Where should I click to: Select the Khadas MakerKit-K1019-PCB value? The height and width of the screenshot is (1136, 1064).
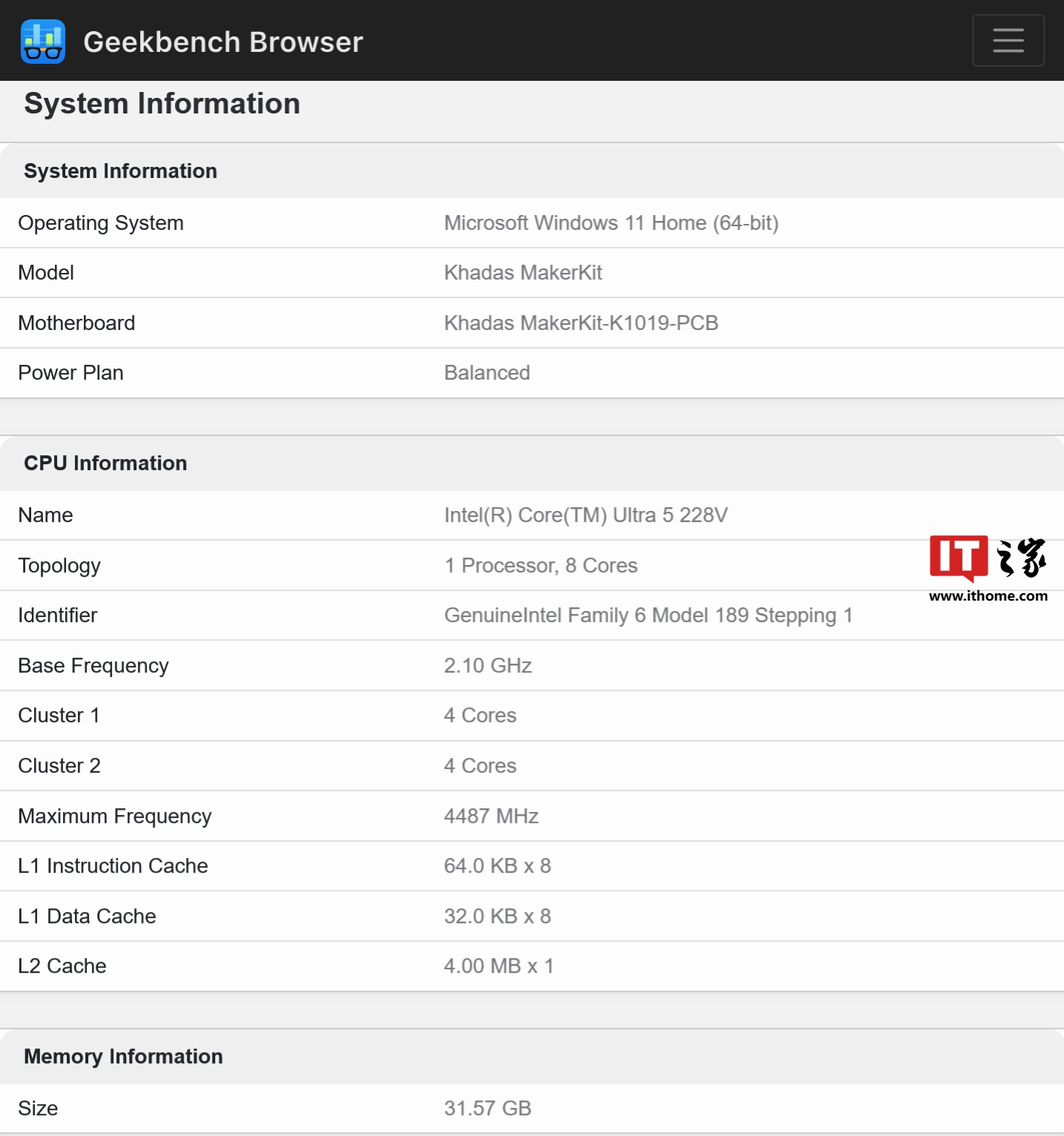point(581,323)
